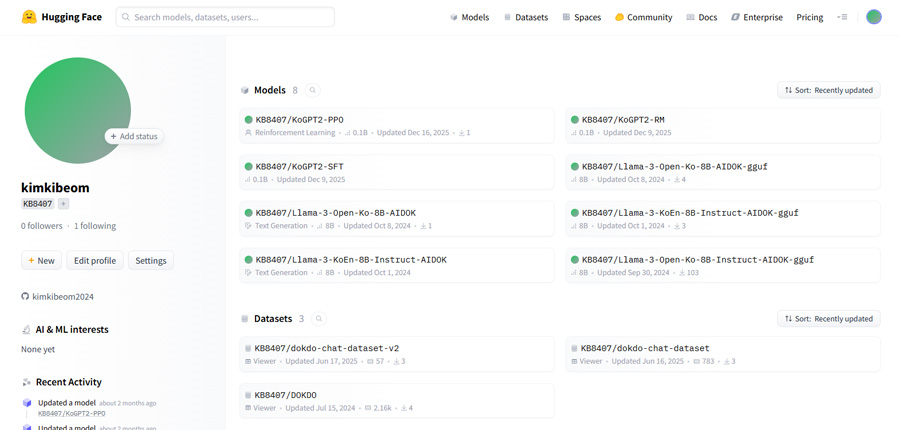Open the more options navbar menu icon
900x430 pixels.
[842, 17]
